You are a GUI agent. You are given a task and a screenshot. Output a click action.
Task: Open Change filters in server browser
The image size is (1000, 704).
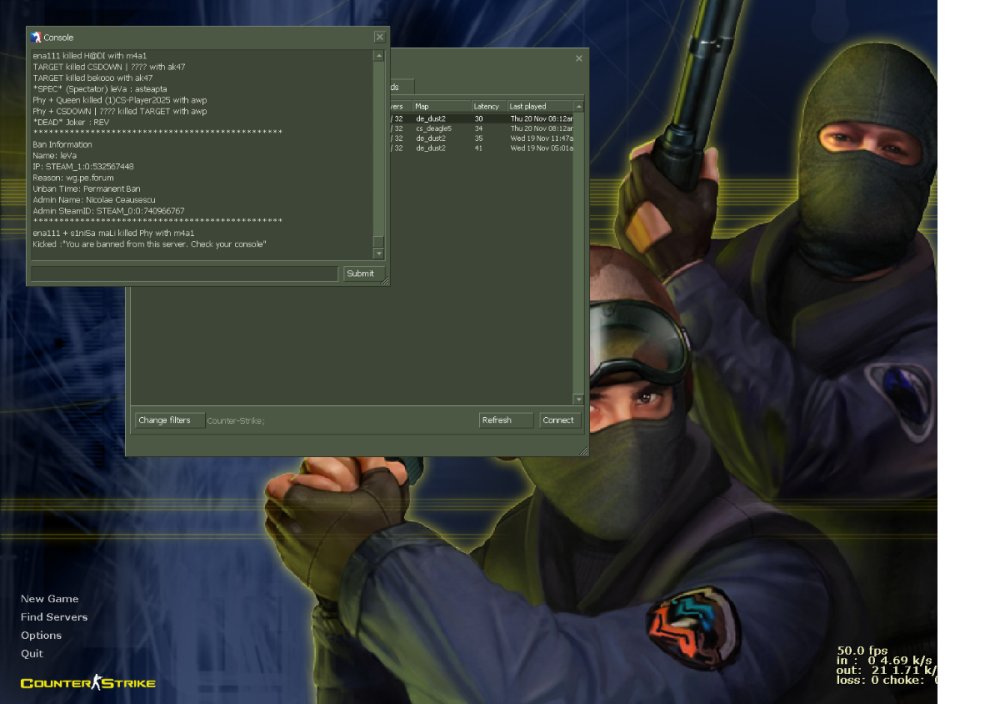[x=170, y=420]
